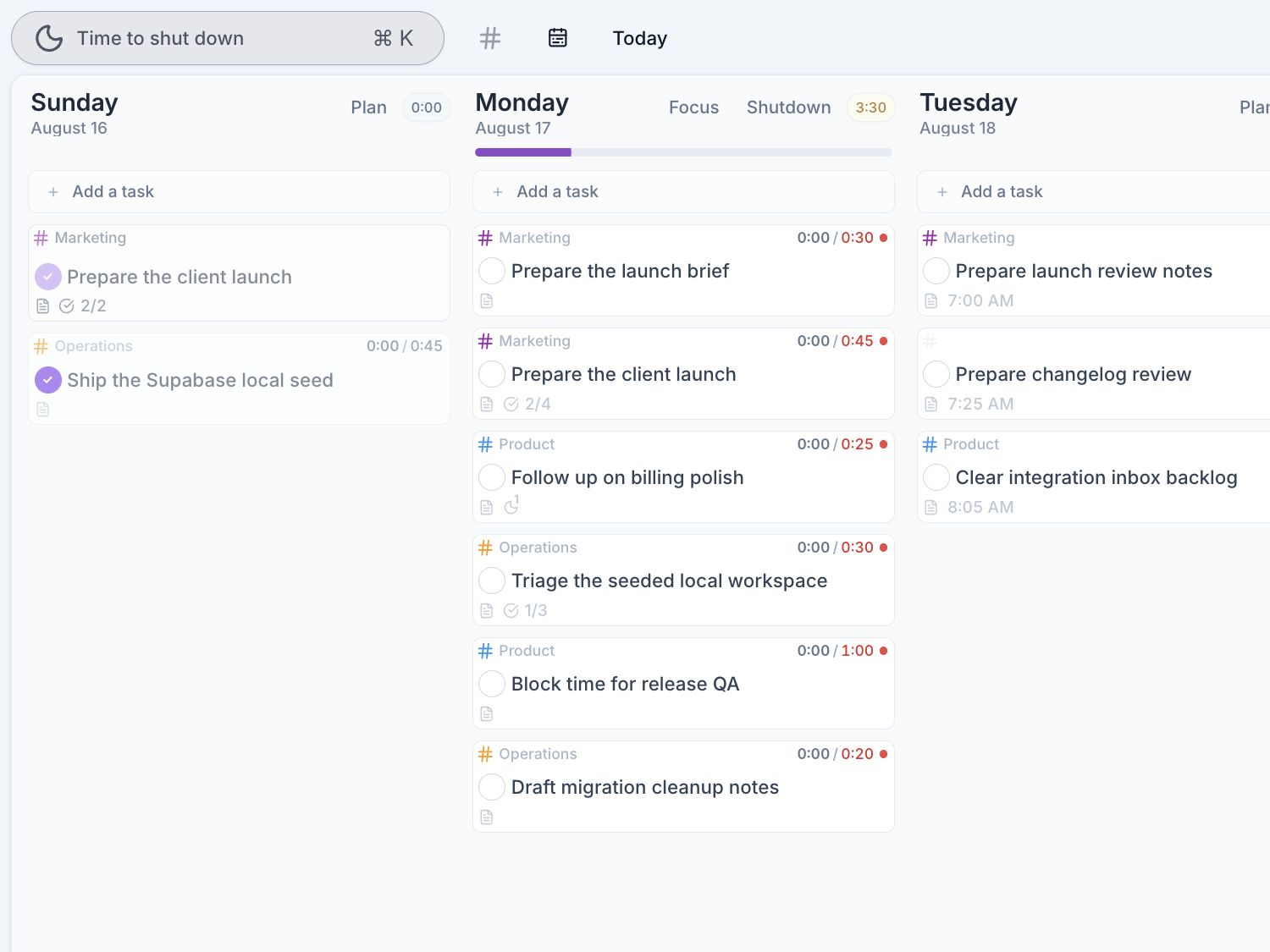1270x952 pixels.
Task: Check off Draft migration cleanup notes
Action: click(x=492, y=787)
